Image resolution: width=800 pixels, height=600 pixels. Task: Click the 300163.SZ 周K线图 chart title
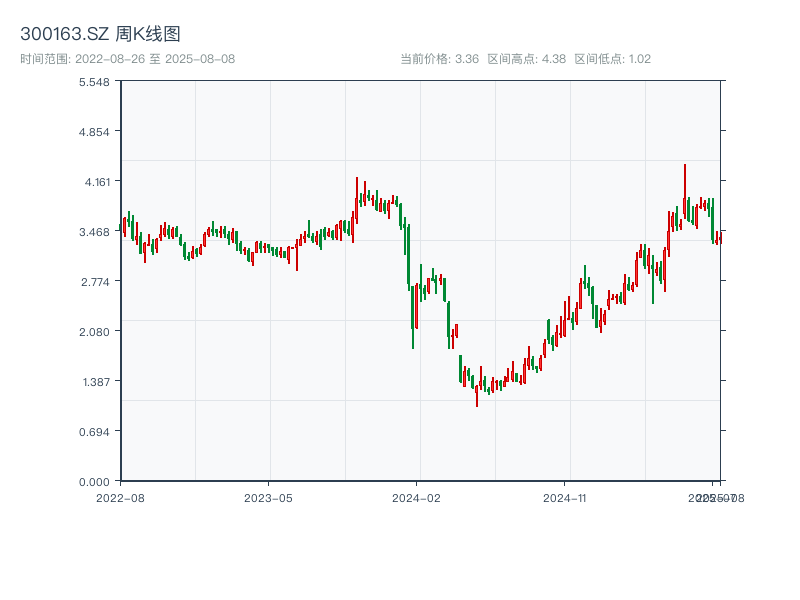click(x=100, y=35)
